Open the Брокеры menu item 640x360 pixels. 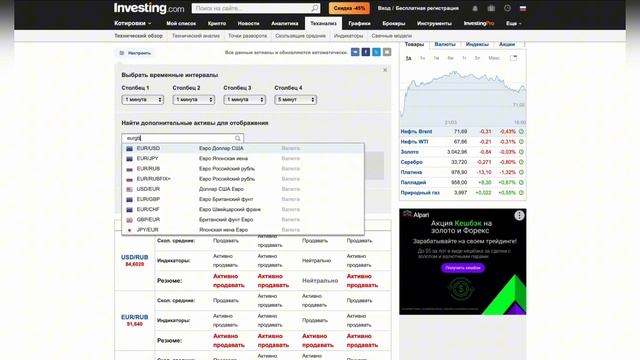394,23
